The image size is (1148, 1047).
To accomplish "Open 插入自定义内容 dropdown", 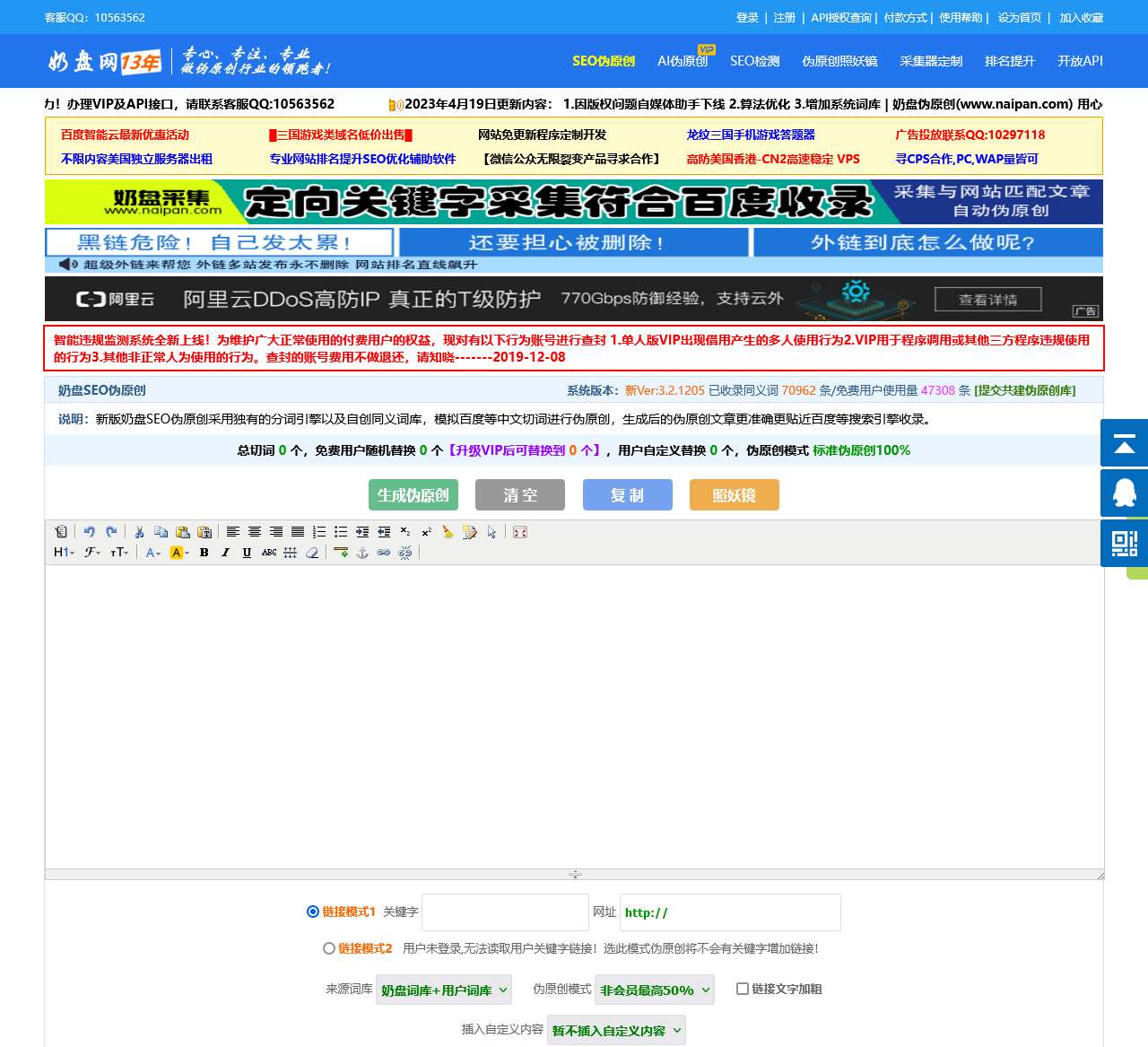I will coord(616,1030).
